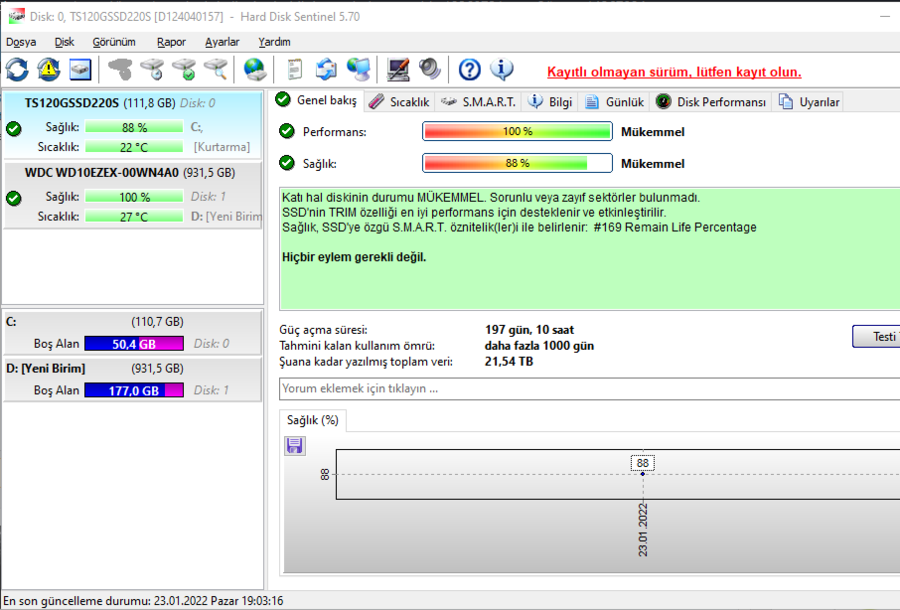Open the blue question mark help icon
The image size is (900, 610).
(470, 69)
